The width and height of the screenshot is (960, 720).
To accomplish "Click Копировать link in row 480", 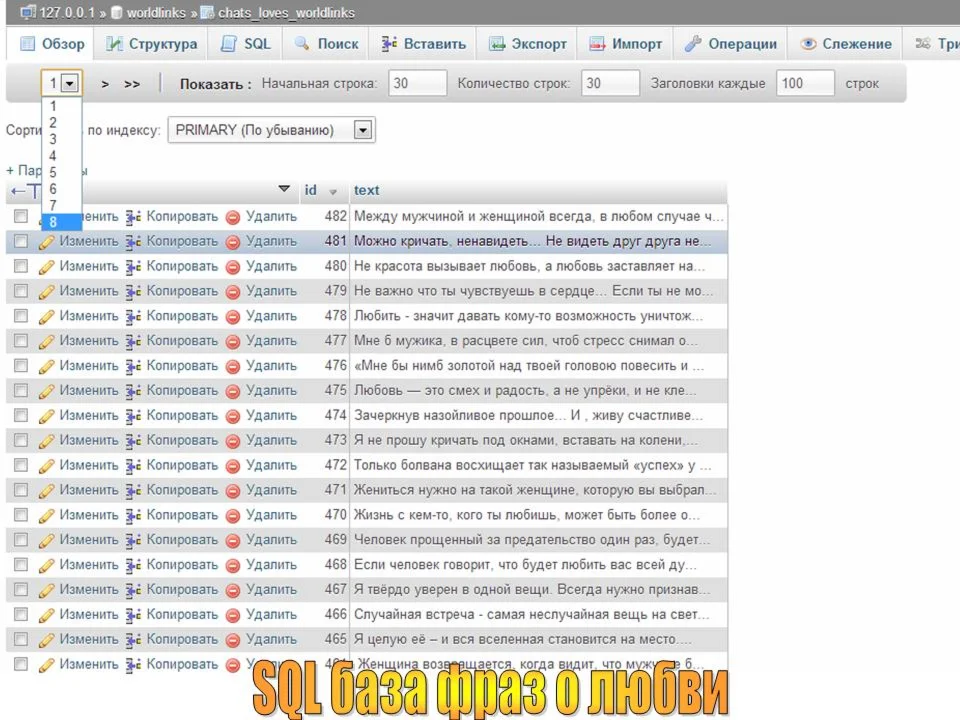I will [x=182, y=266].
